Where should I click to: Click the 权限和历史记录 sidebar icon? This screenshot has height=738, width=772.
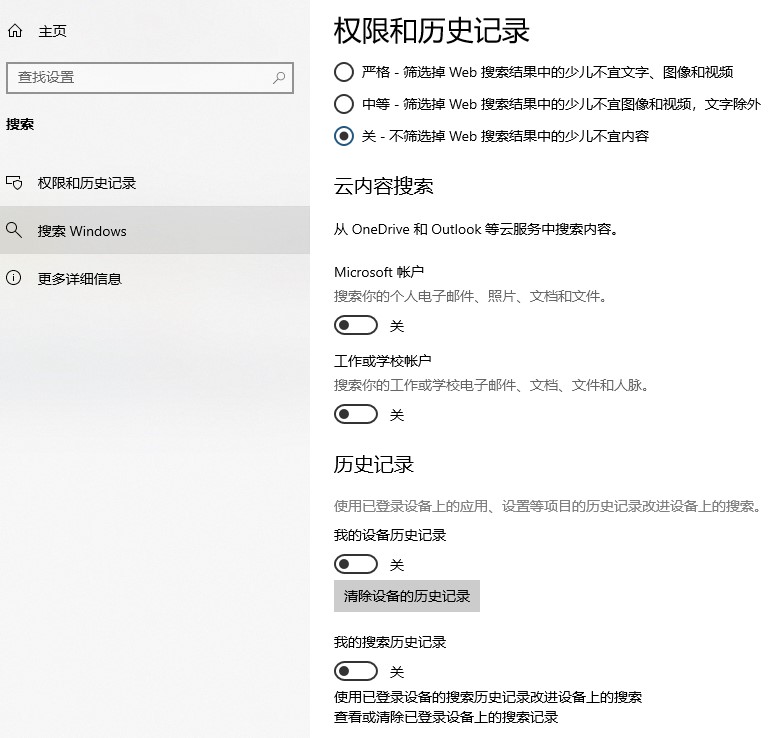tap(14, 183)
